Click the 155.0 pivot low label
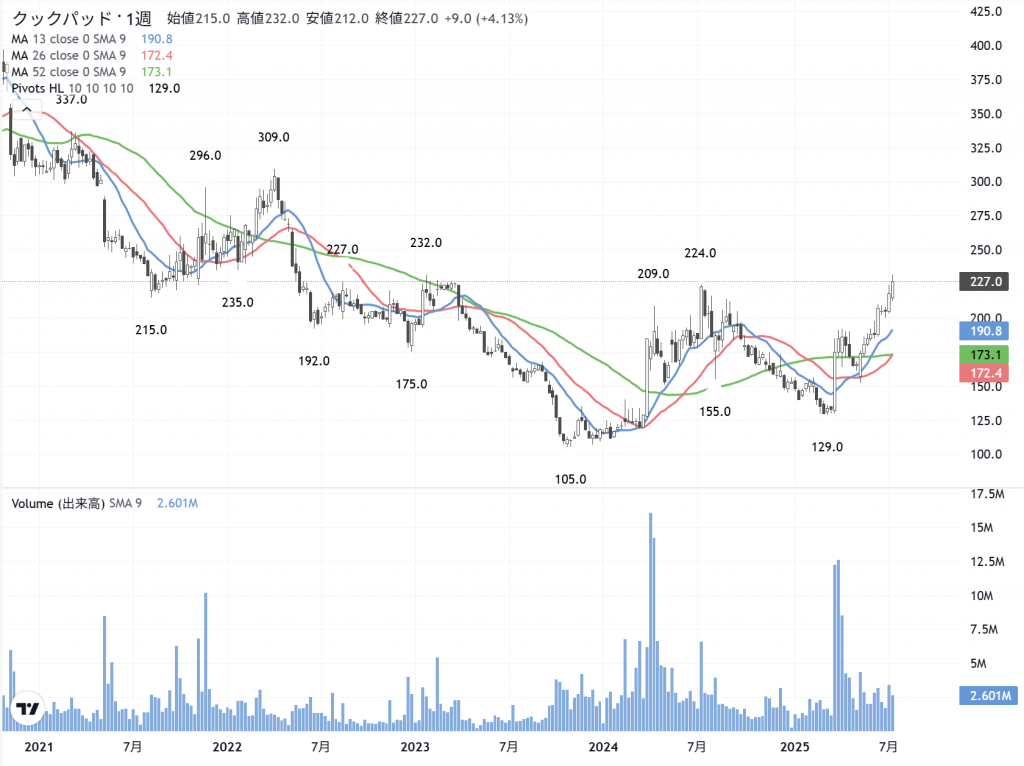Image resolution: width=1024 pixels, height=766 pixels. (715, 412)
